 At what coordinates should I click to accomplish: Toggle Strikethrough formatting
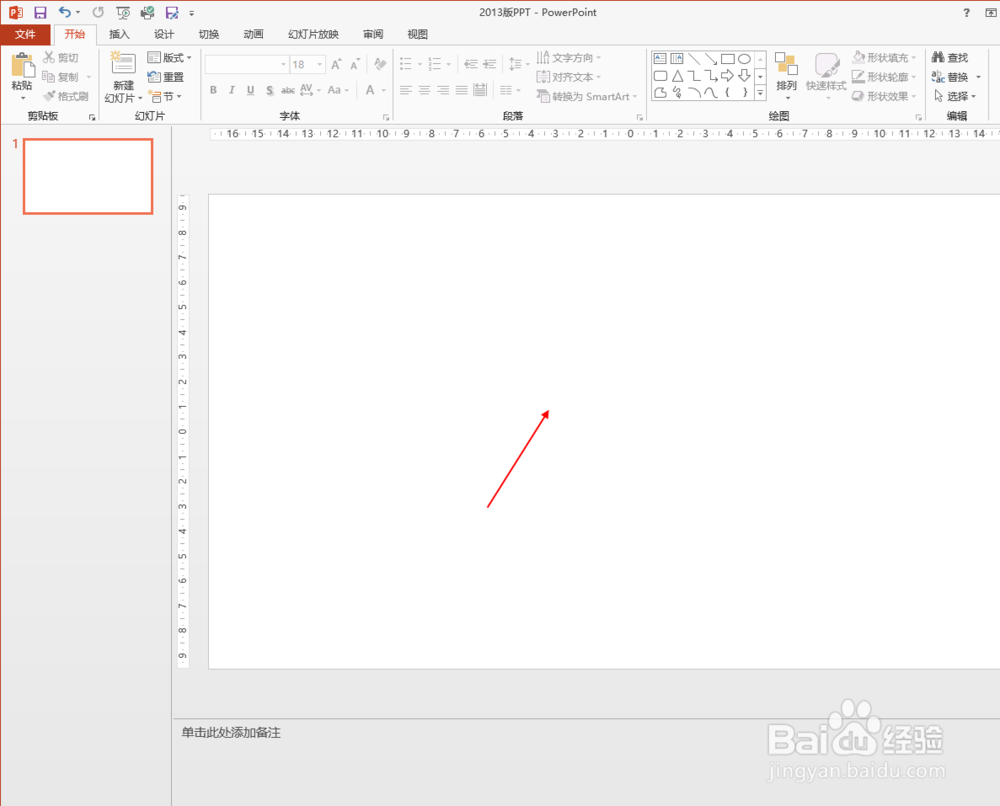(x=288, y=90)
